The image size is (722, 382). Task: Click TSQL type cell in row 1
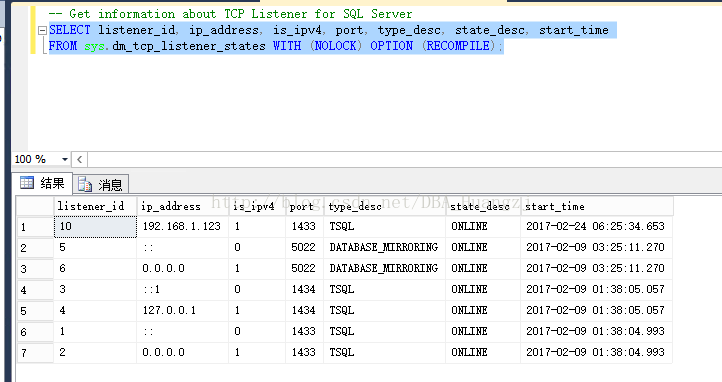pos(385,226)
